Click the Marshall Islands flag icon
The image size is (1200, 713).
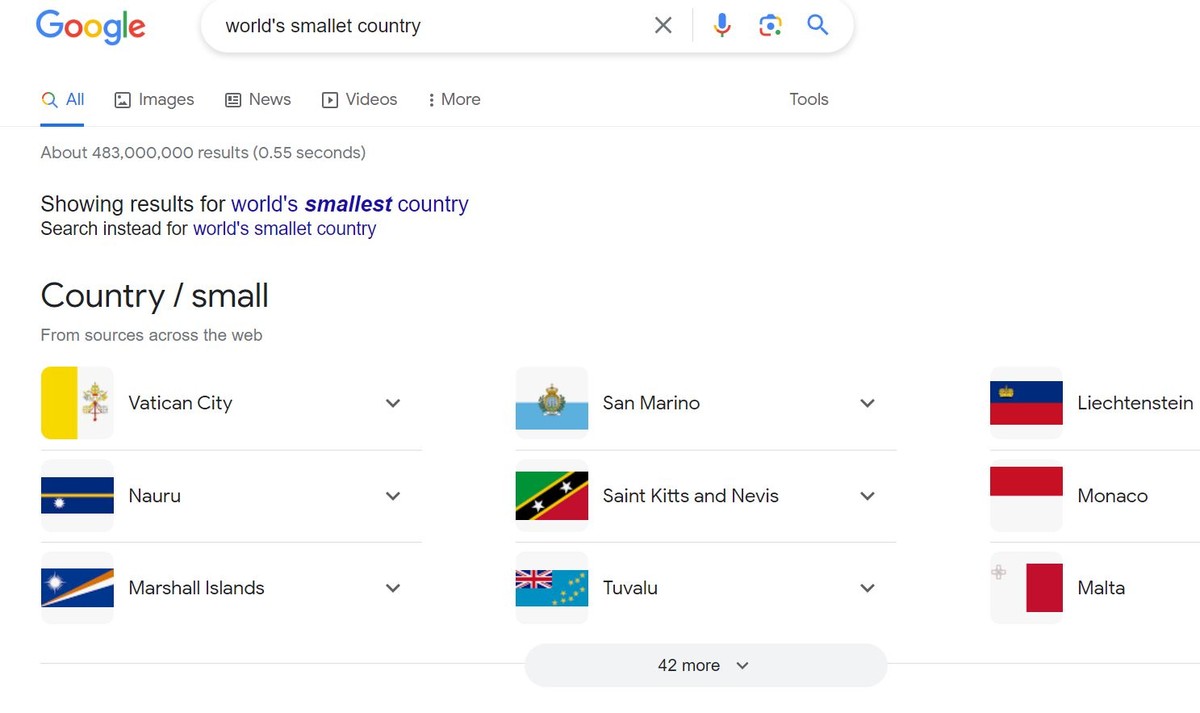point(77,588)
